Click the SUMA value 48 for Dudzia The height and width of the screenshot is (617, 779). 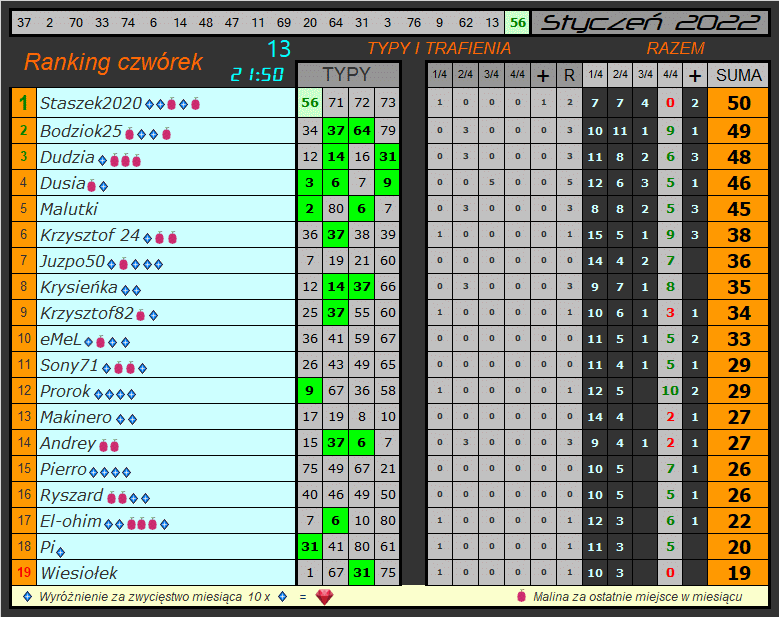(x=738, y=157)
